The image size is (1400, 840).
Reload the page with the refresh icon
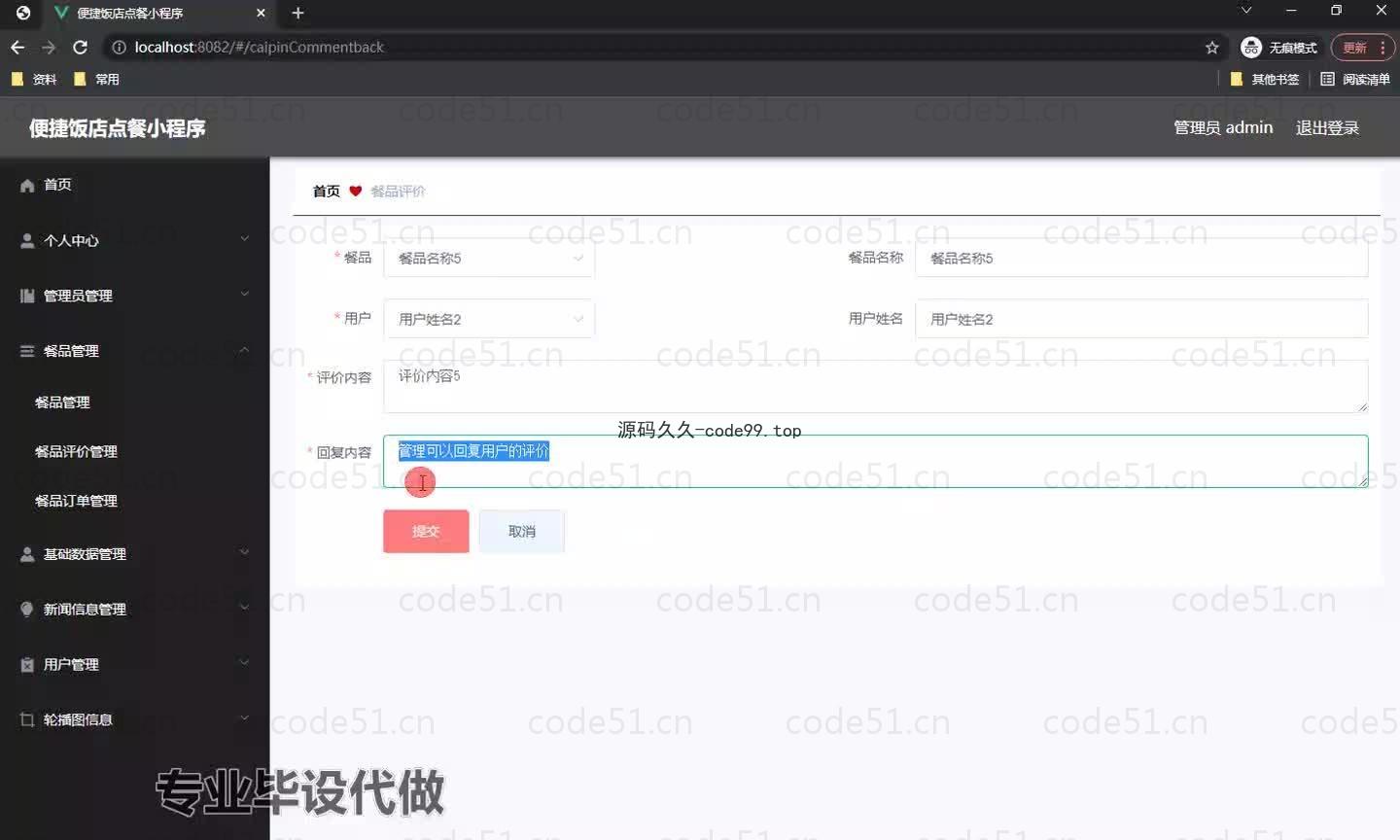(x=81, y=47)
